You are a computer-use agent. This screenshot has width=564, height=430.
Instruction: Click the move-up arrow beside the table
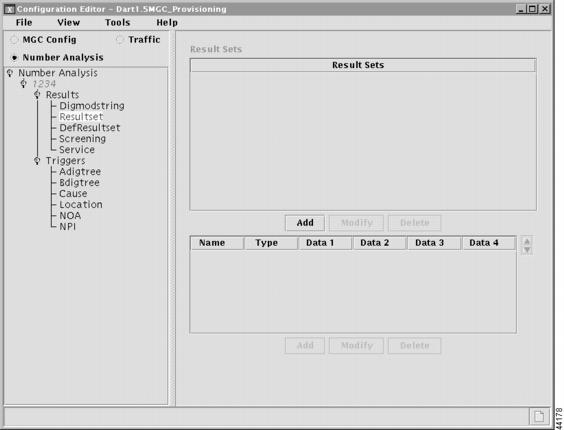(527, 241)
